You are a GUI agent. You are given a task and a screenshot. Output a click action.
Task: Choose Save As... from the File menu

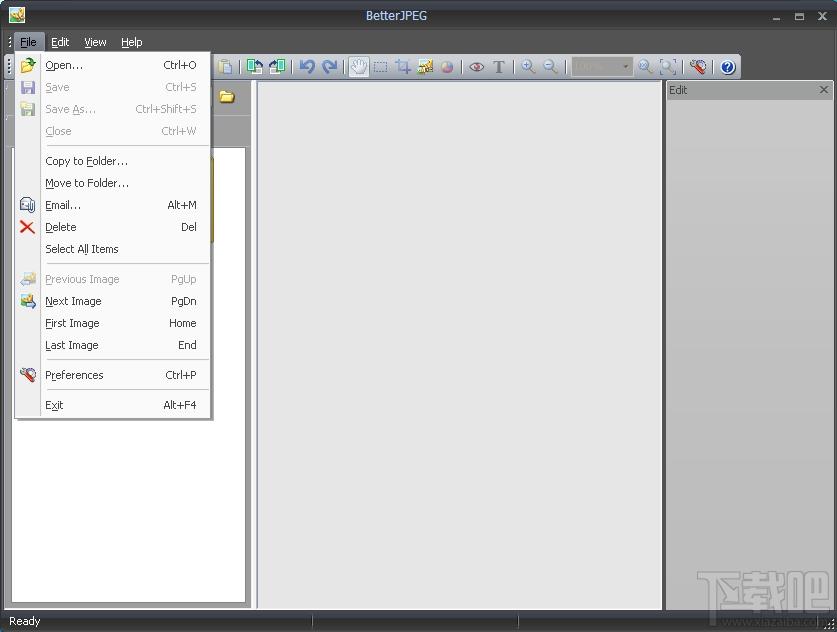[113, 109]
